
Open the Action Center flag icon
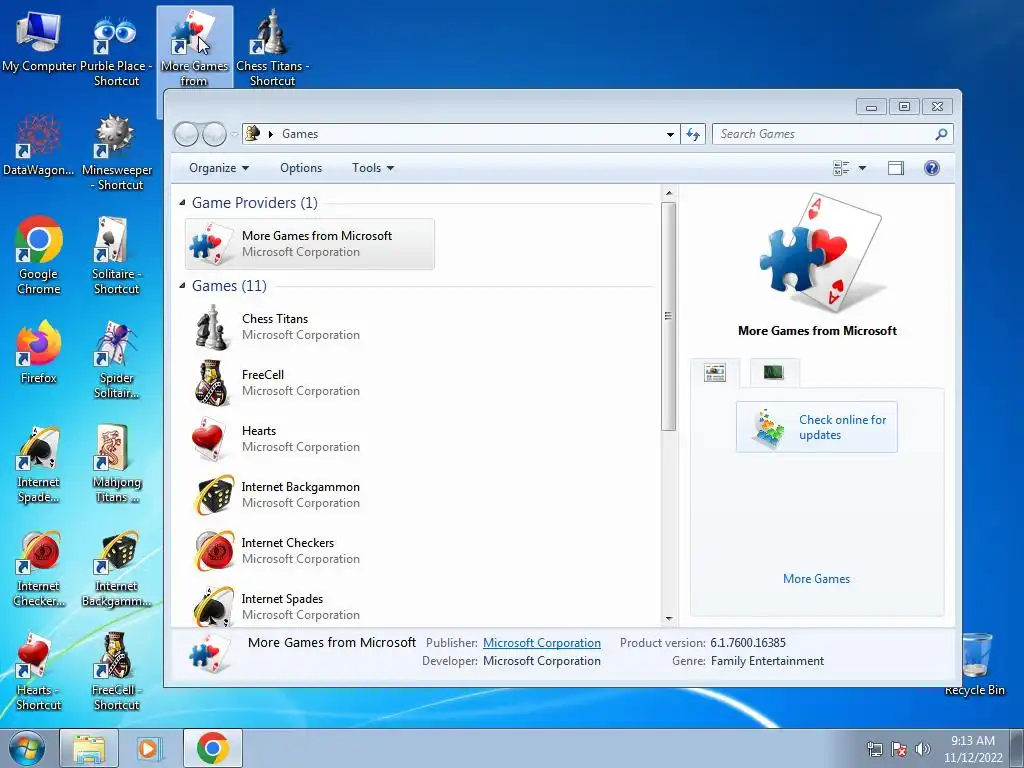coord(899,749)
